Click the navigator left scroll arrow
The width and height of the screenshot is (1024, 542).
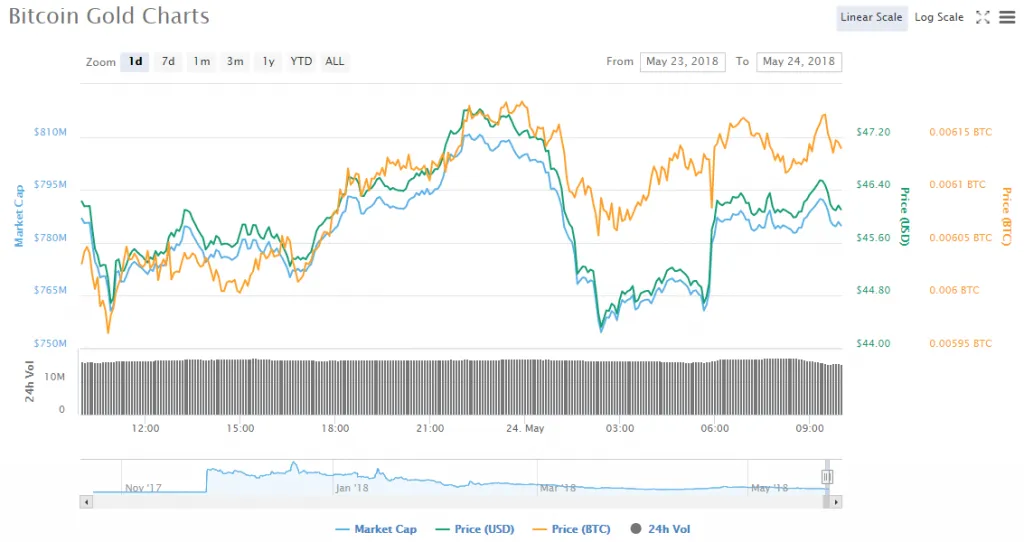[86, 502]
